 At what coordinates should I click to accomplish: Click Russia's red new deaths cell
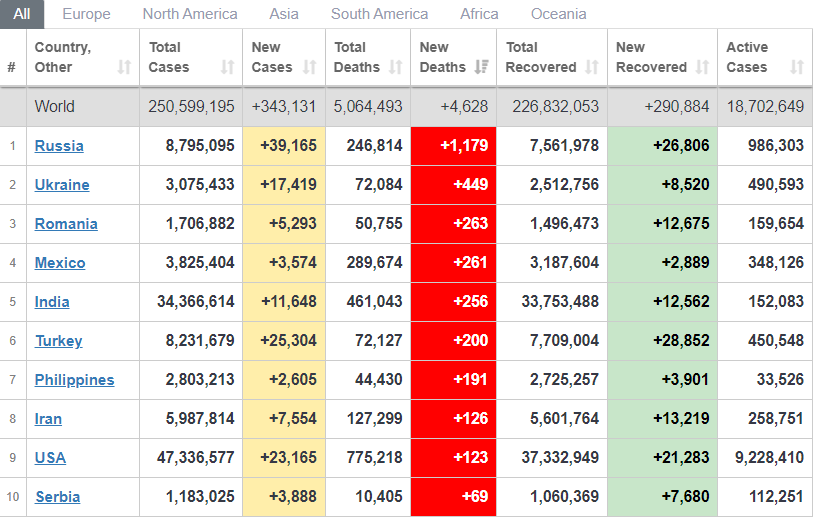[x=453, y=146]
